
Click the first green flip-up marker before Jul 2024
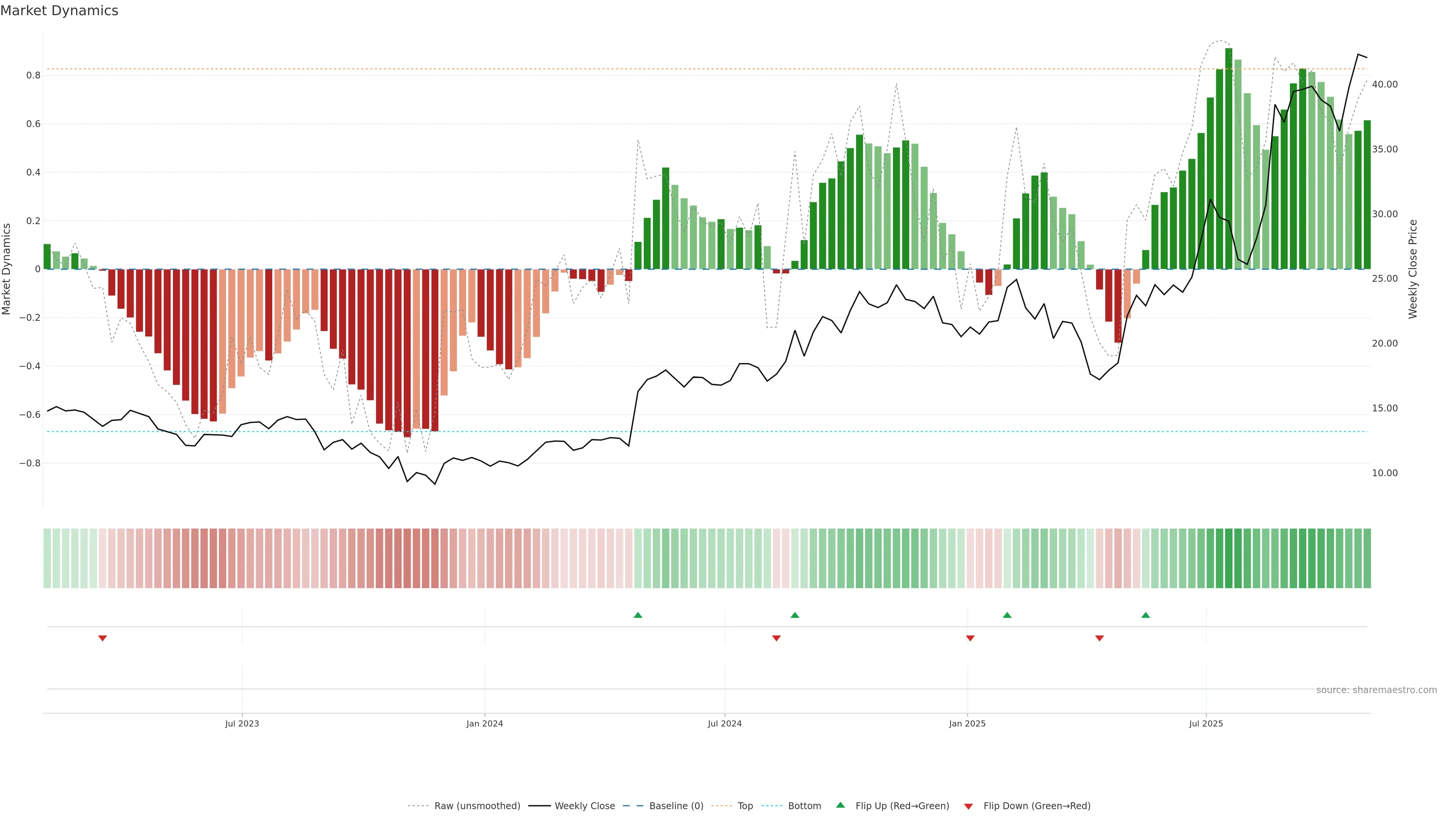(637, 615)
